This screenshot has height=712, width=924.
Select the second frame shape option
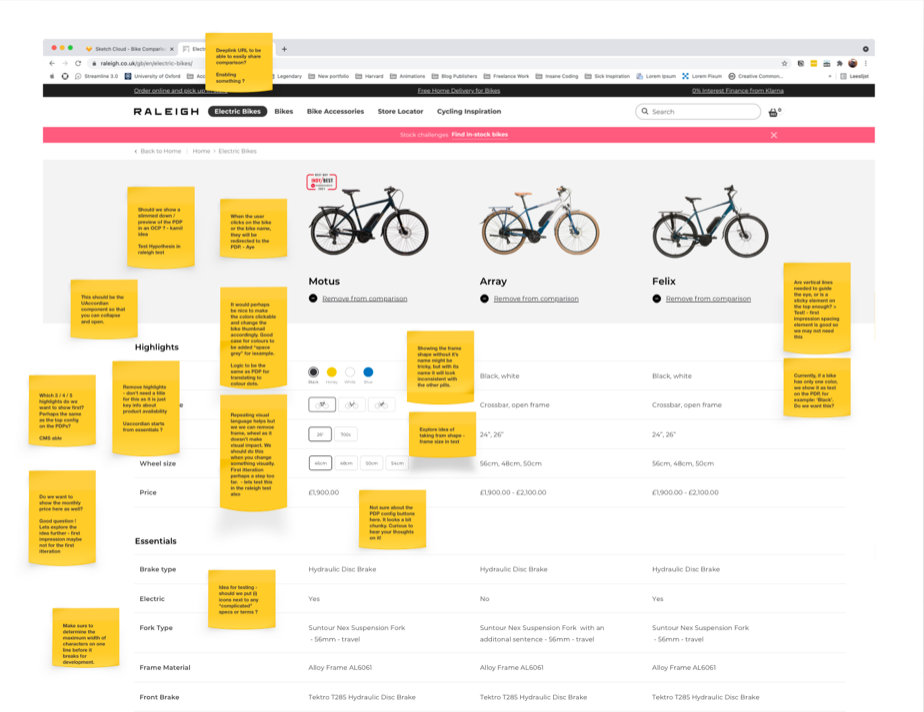[351, 404]
